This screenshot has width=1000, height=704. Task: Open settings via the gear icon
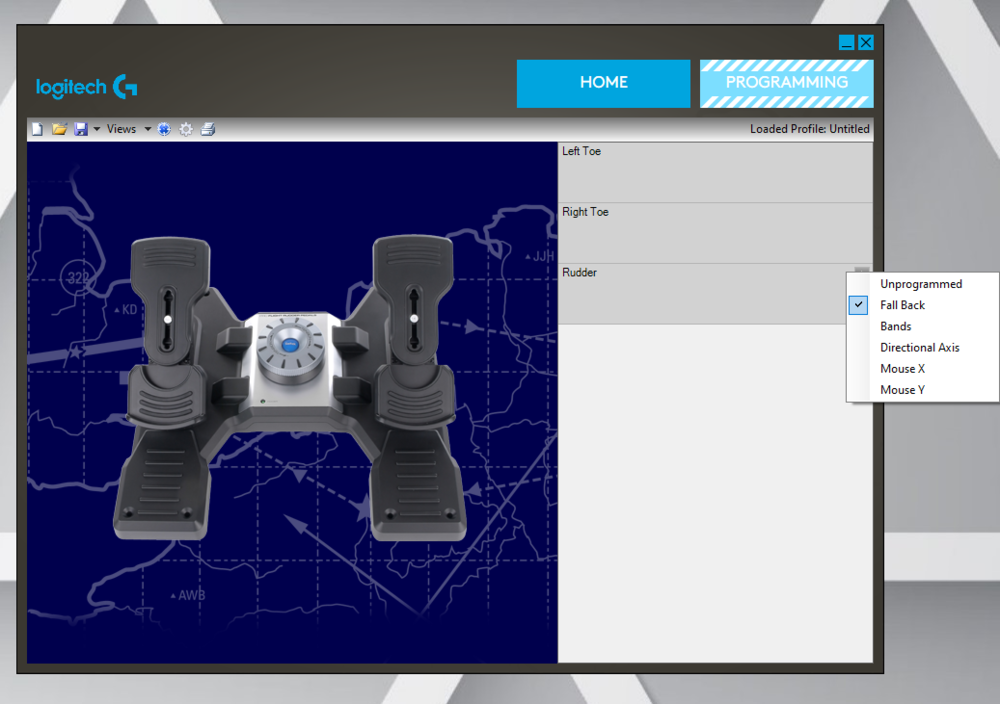(x=186, y=129)
